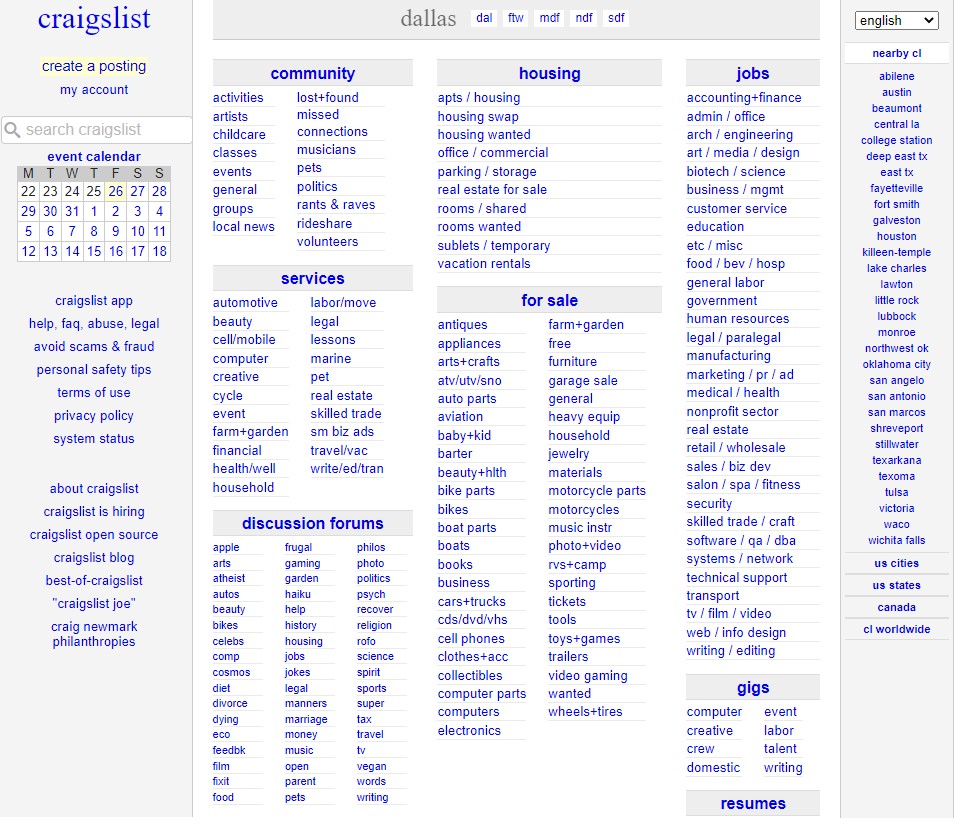Open the housing section header
Viewport: 967px width, 833px height.
click(x=549, y=73)
